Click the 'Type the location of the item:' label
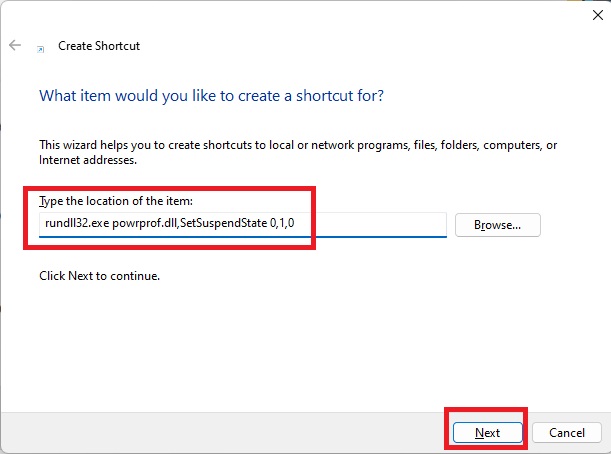 pyautogui.click(x=116, y=201)
